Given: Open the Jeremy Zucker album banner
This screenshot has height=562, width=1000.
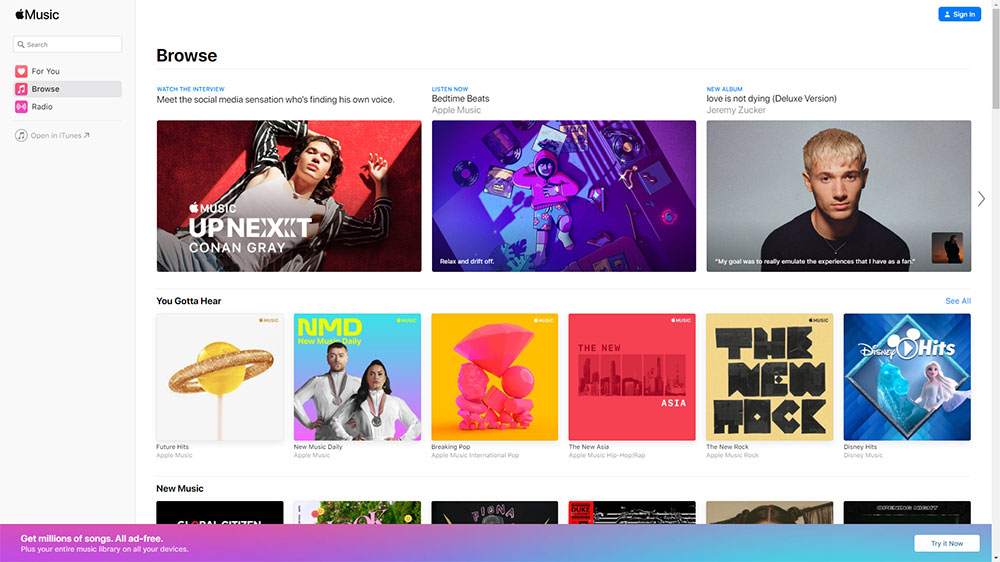Looking at the screenshot, I should pyautogui.click(x=839, y=196).
